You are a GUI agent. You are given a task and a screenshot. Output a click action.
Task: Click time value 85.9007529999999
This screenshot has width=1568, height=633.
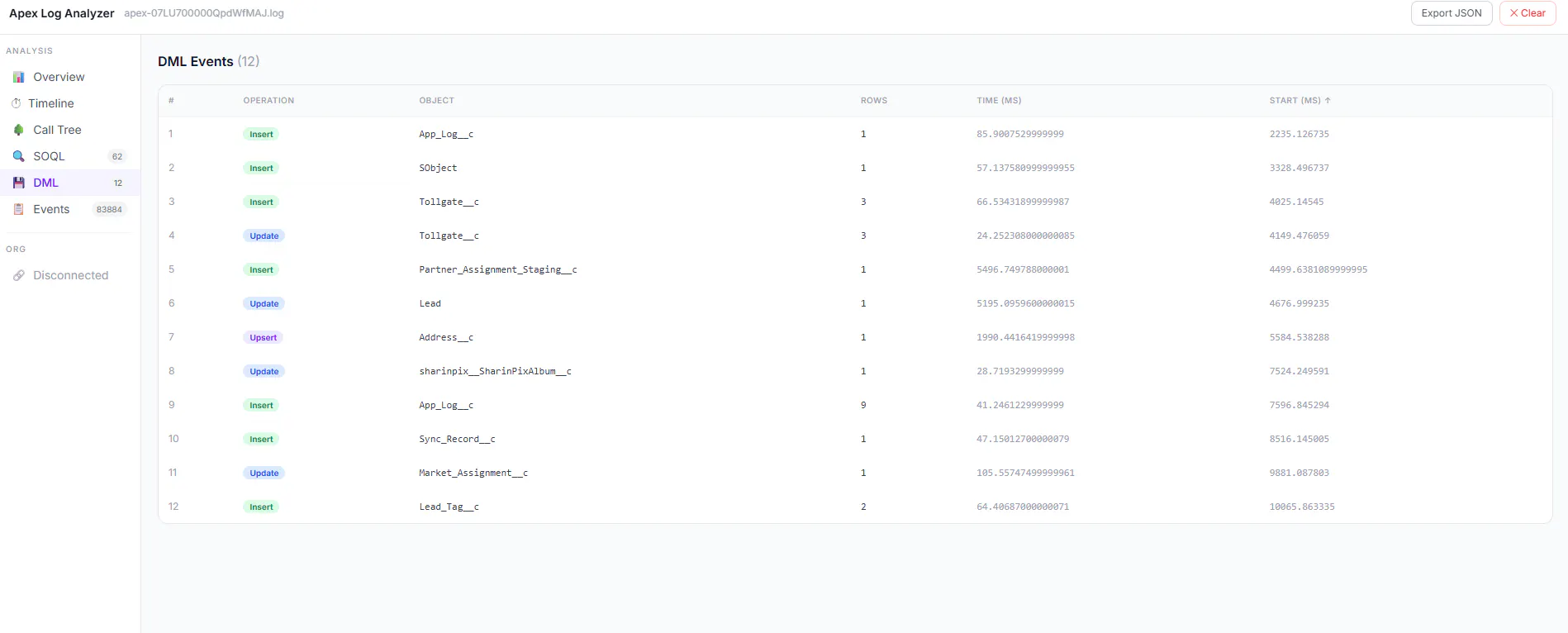coord(1020,134)
